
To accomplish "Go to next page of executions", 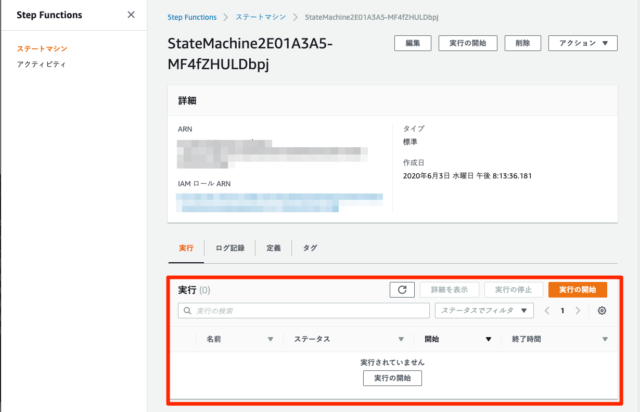I will click(x=578, y=311).
